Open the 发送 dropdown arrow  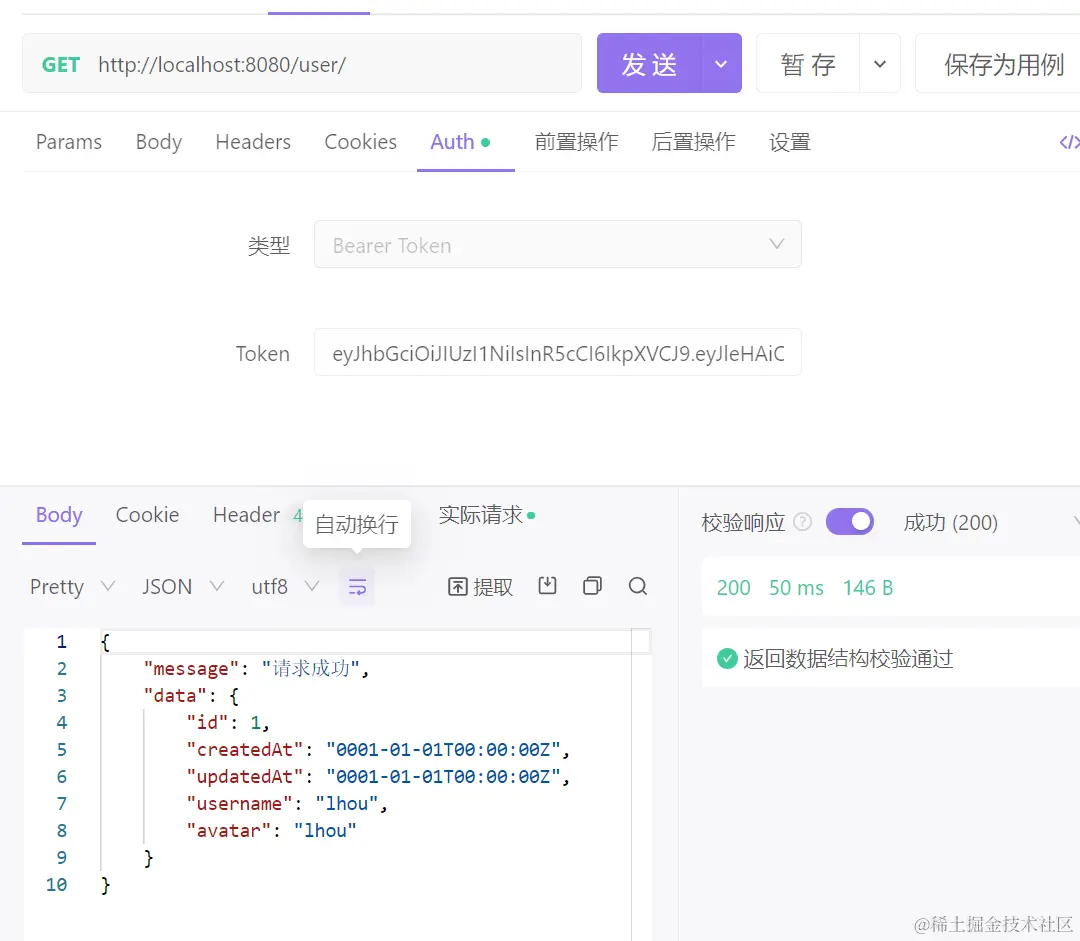(720, 63)
